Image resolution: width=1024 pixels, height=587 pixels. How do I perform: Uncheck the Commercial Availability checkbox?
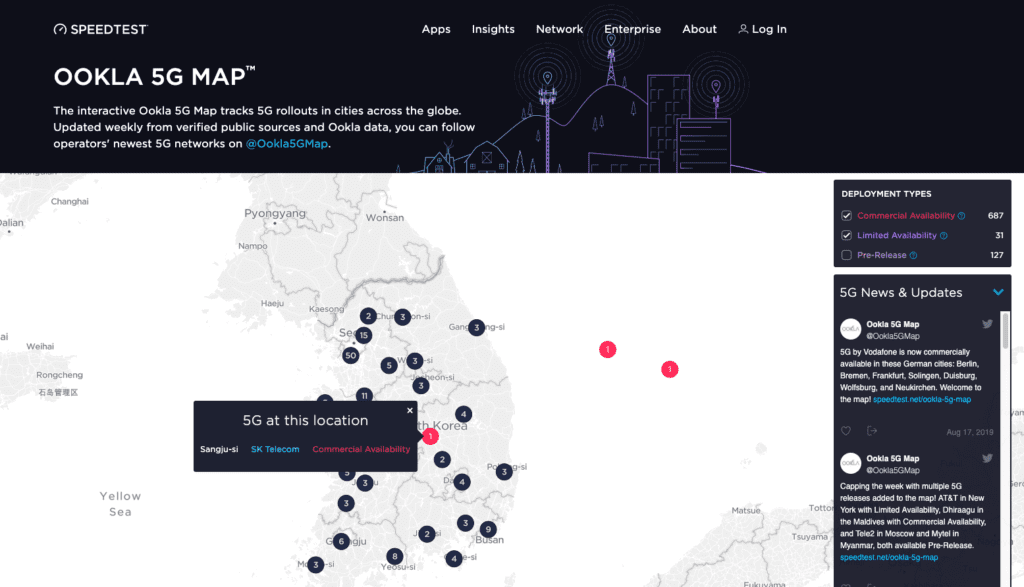[x=847, y=216]
